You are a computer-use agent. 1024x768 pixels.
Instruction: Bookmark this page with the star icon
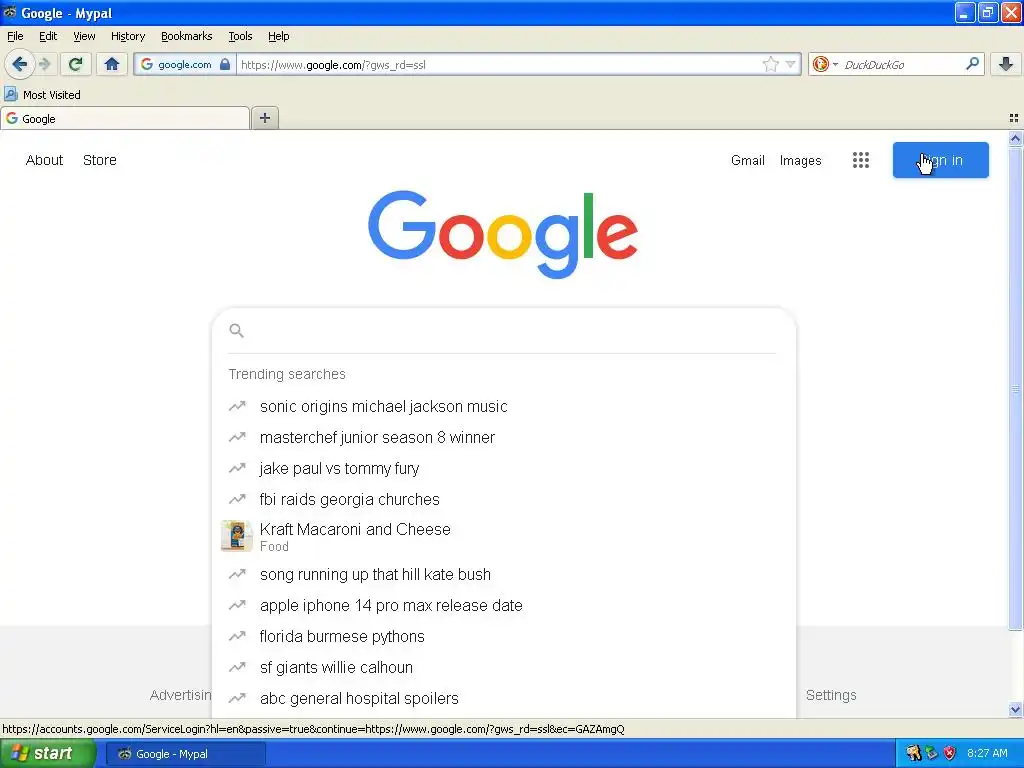pos(771,64)
